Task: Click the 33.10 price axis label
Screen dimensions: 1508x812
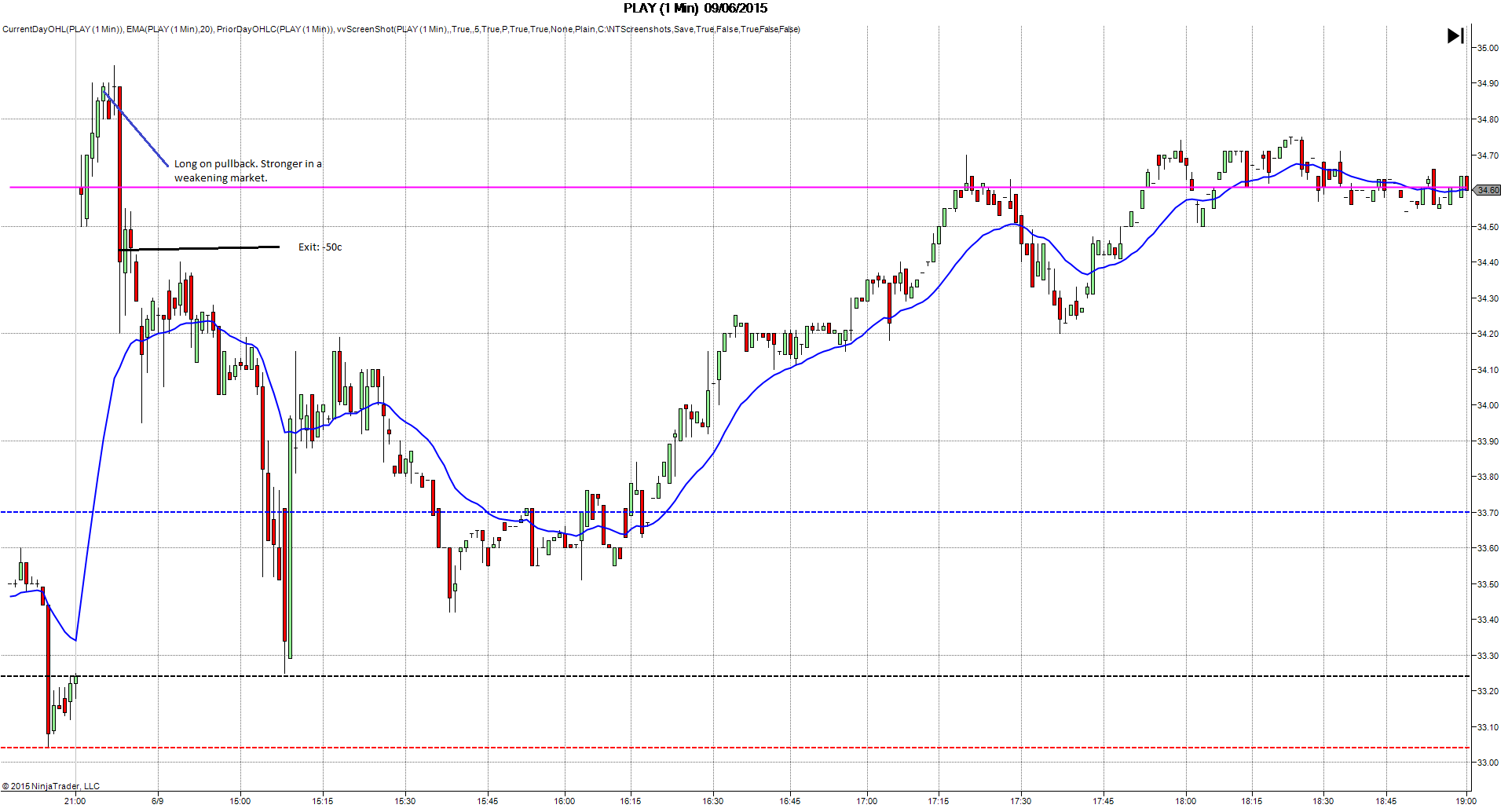Action: click(1488, 727)
